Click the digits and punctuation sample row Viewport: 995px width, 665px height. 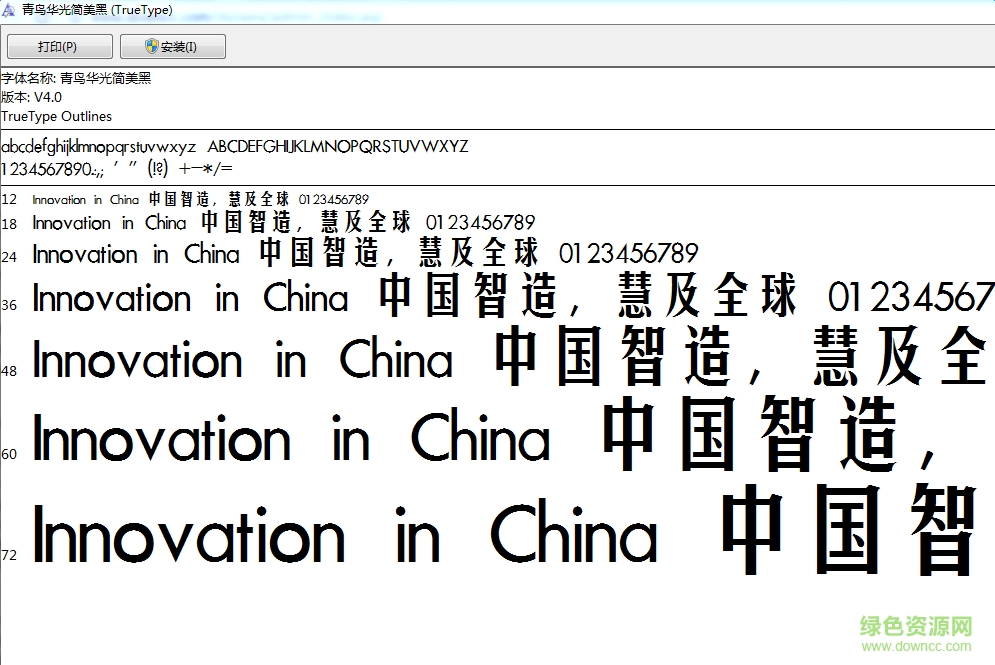pyautogui.click(x=117, y=168)
